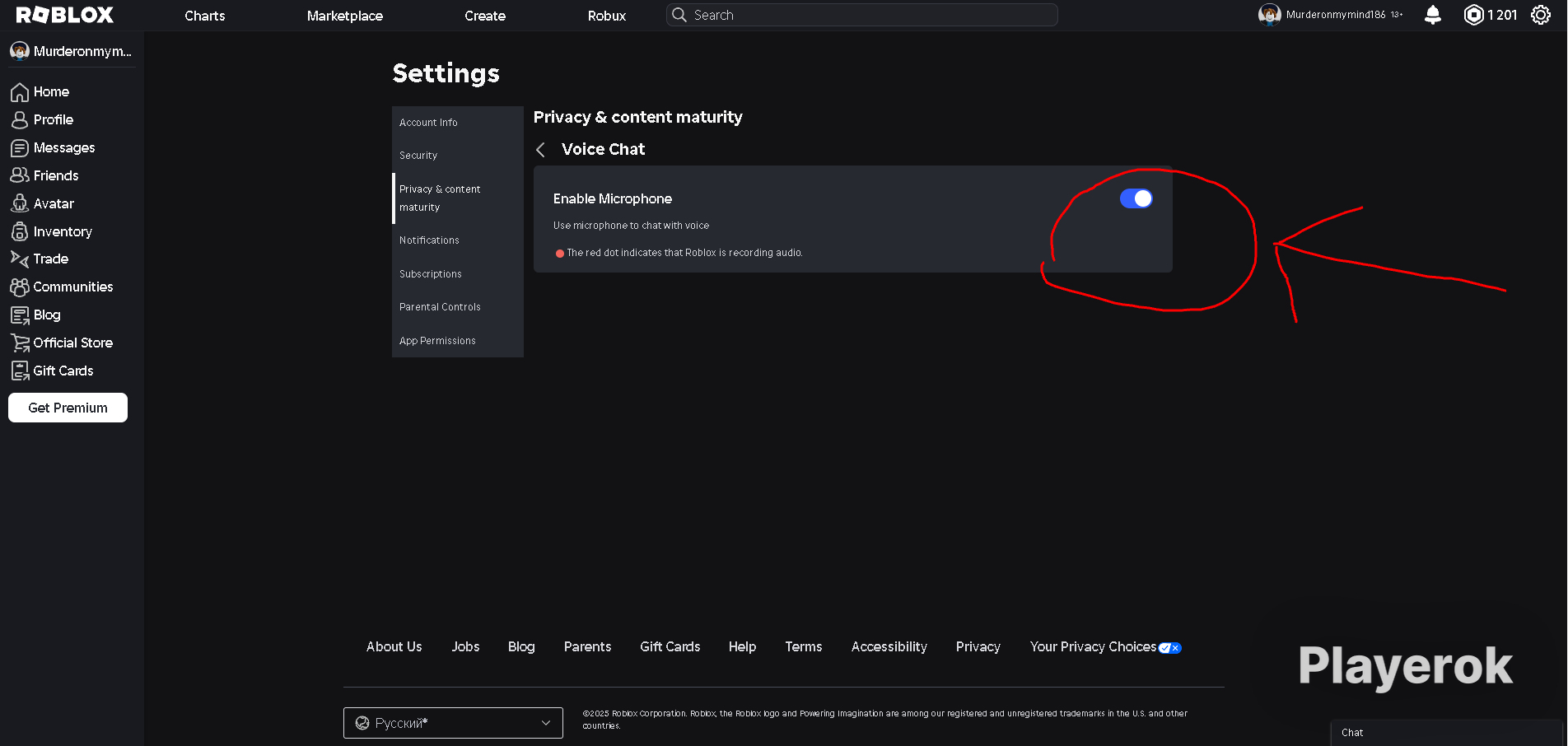Open the notifications bell
The width and height of the screenshot is (1568, 746).
click(1433, 15)
